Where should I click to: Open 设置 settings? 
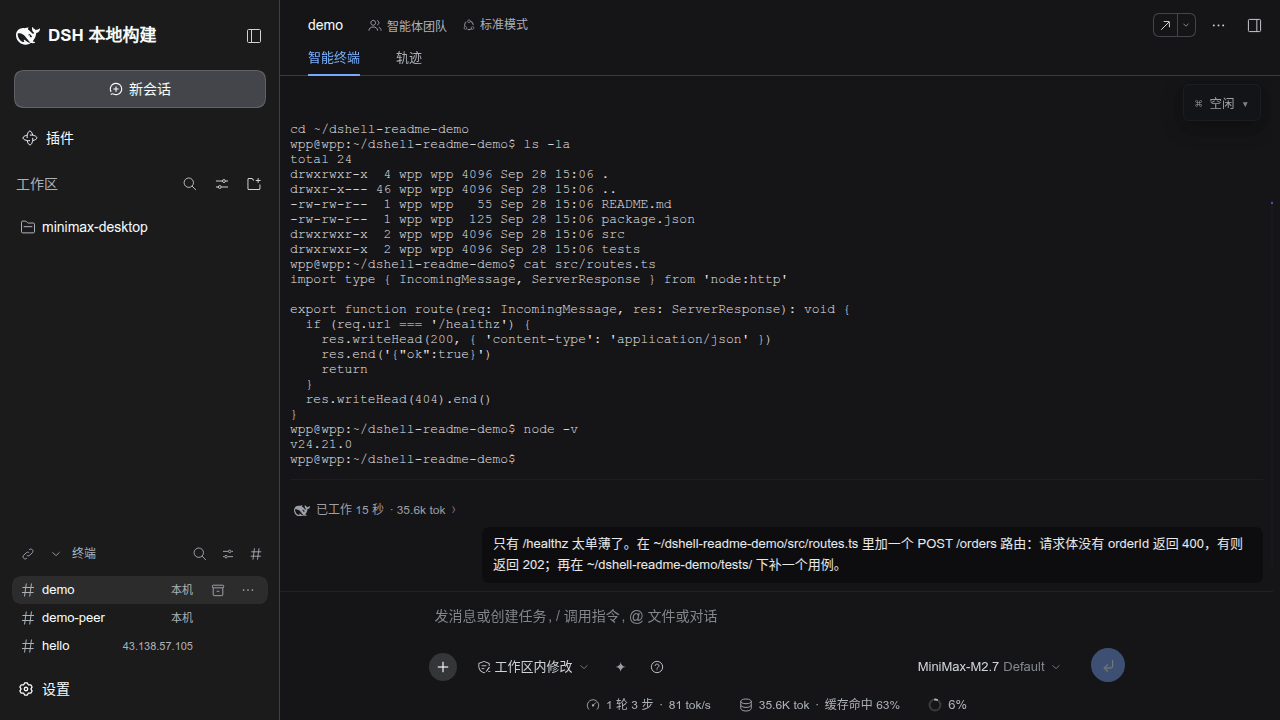coord(44,689)
